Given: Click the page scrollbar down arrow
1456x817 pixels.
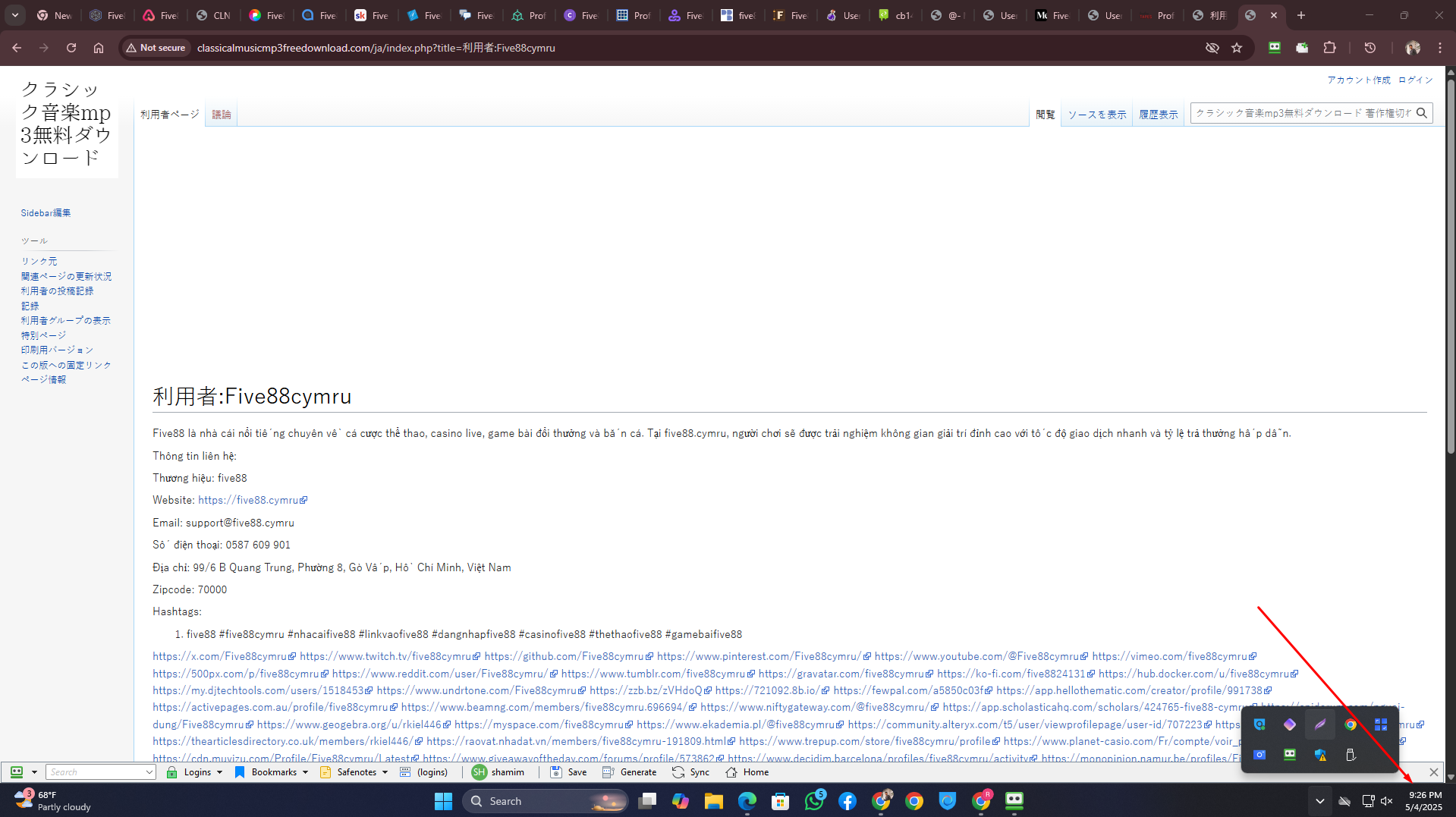Looking at the screenshot, I should click(1451, 777).
